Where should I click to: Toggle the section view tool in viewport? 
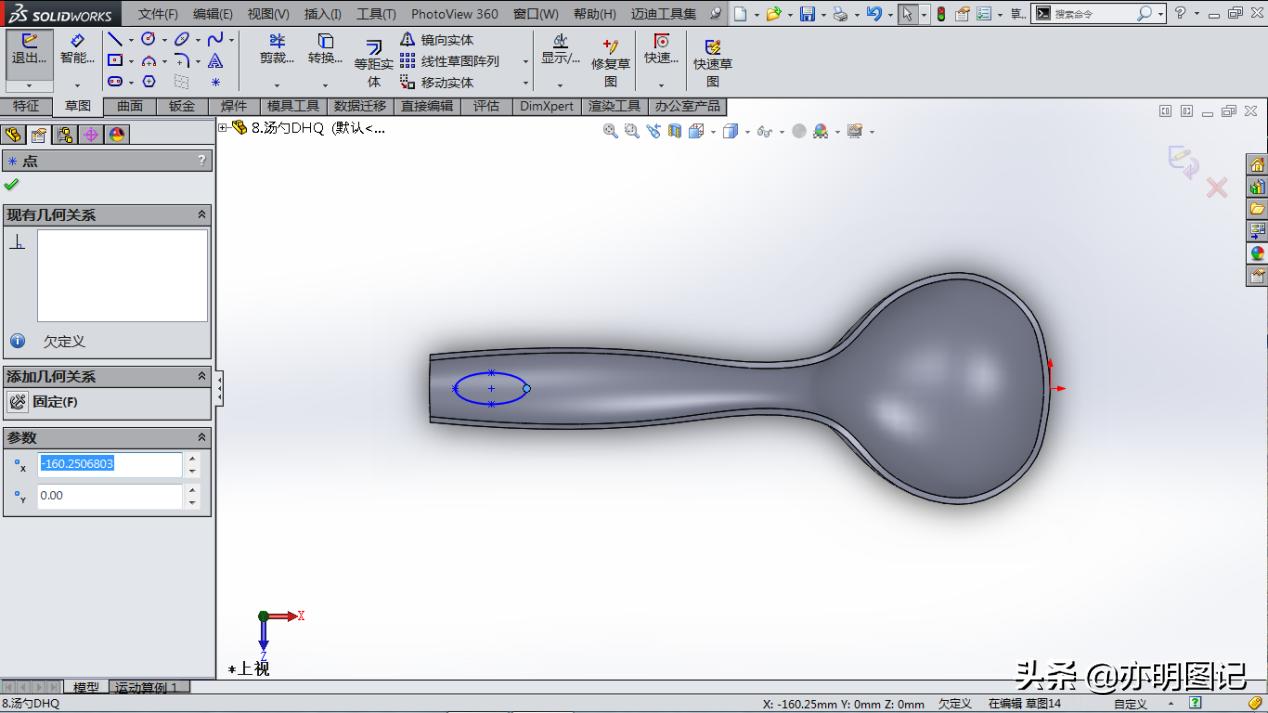point(673,131)
